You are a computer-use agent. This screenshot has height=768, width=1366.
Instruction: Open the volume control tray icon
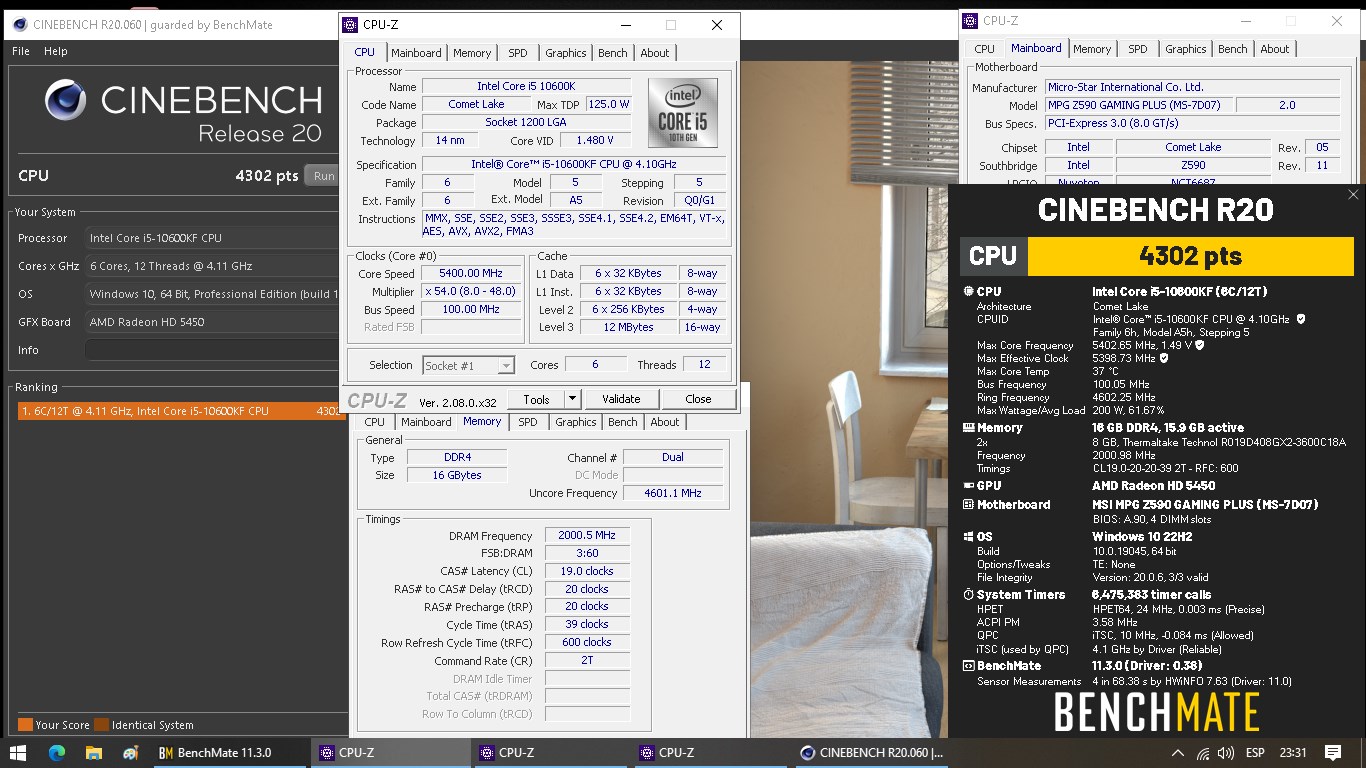tap(1224, 753)
